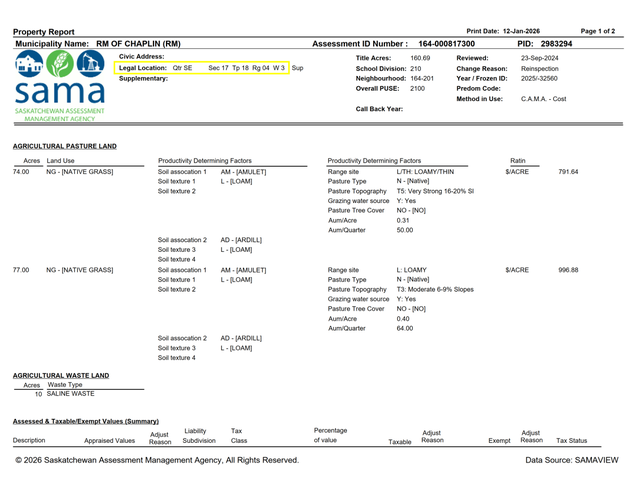640x494 pixels.
Task: Click the Liability Subdivision column header
Action: [x=199, y=435]
